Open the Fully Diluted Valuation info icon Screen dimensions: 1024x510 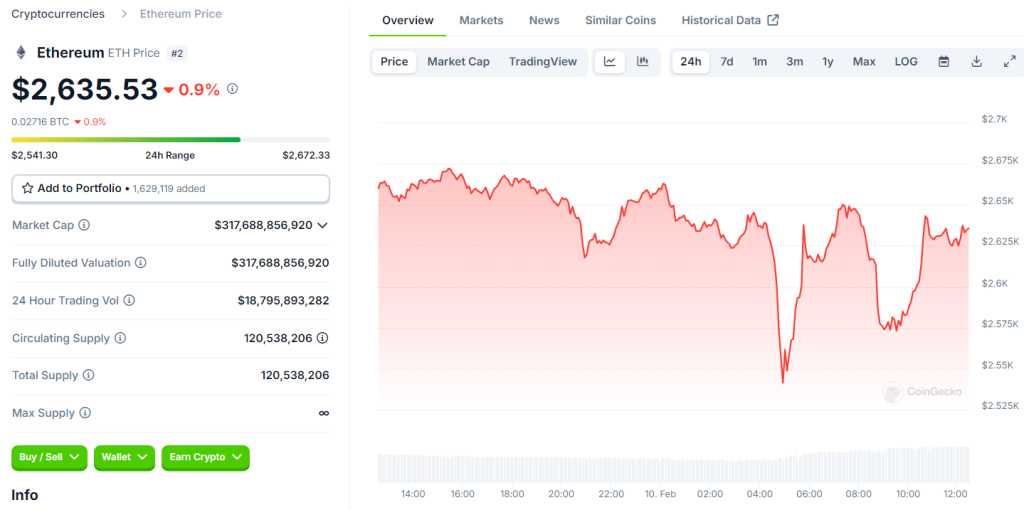click(x=141, y=263)
